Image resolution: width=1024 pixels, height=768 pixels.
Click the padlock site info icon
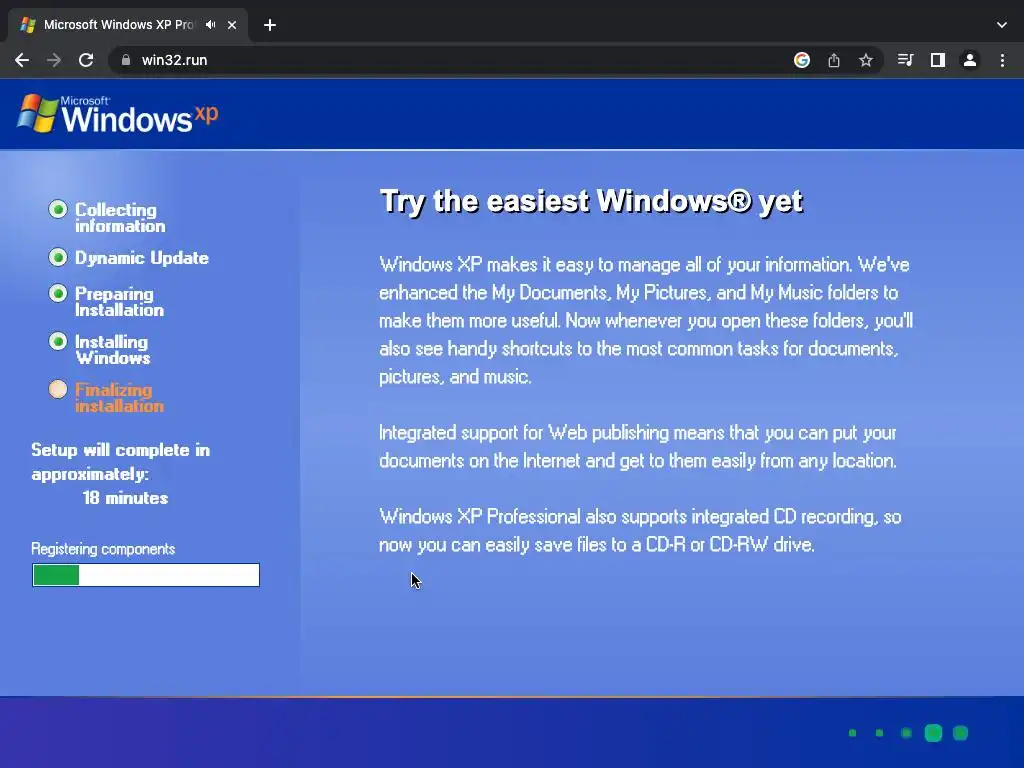tap(126, 60)
